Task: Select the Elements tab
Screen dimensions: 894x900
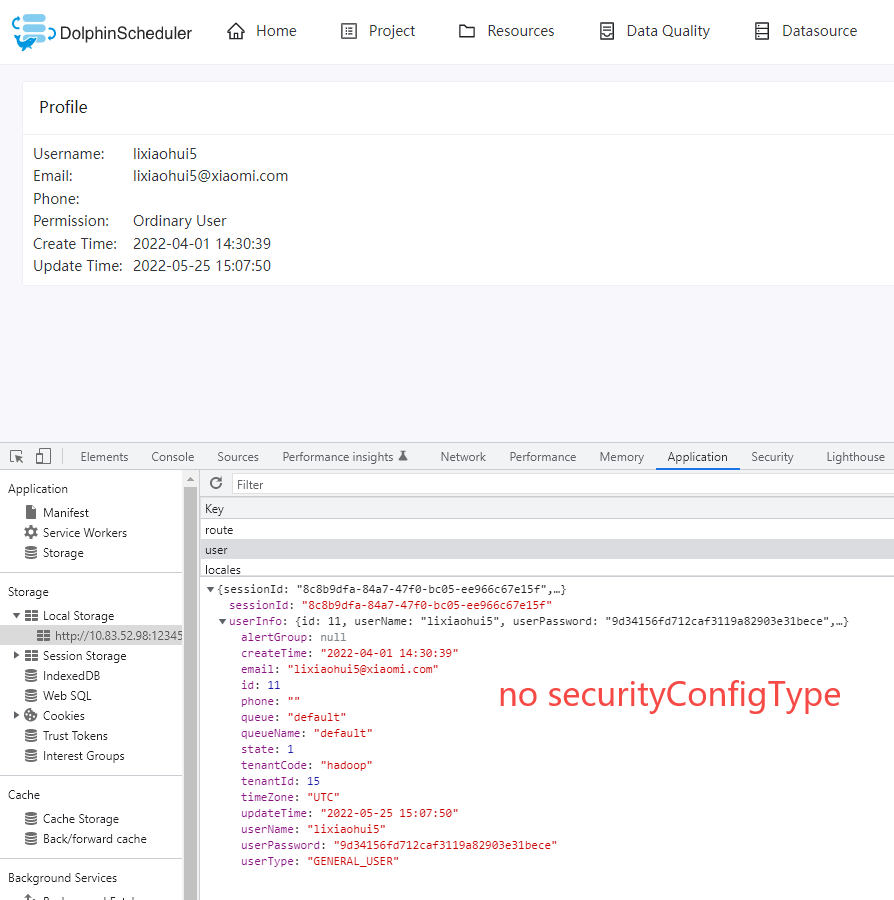Action: (x=104, y=456)
